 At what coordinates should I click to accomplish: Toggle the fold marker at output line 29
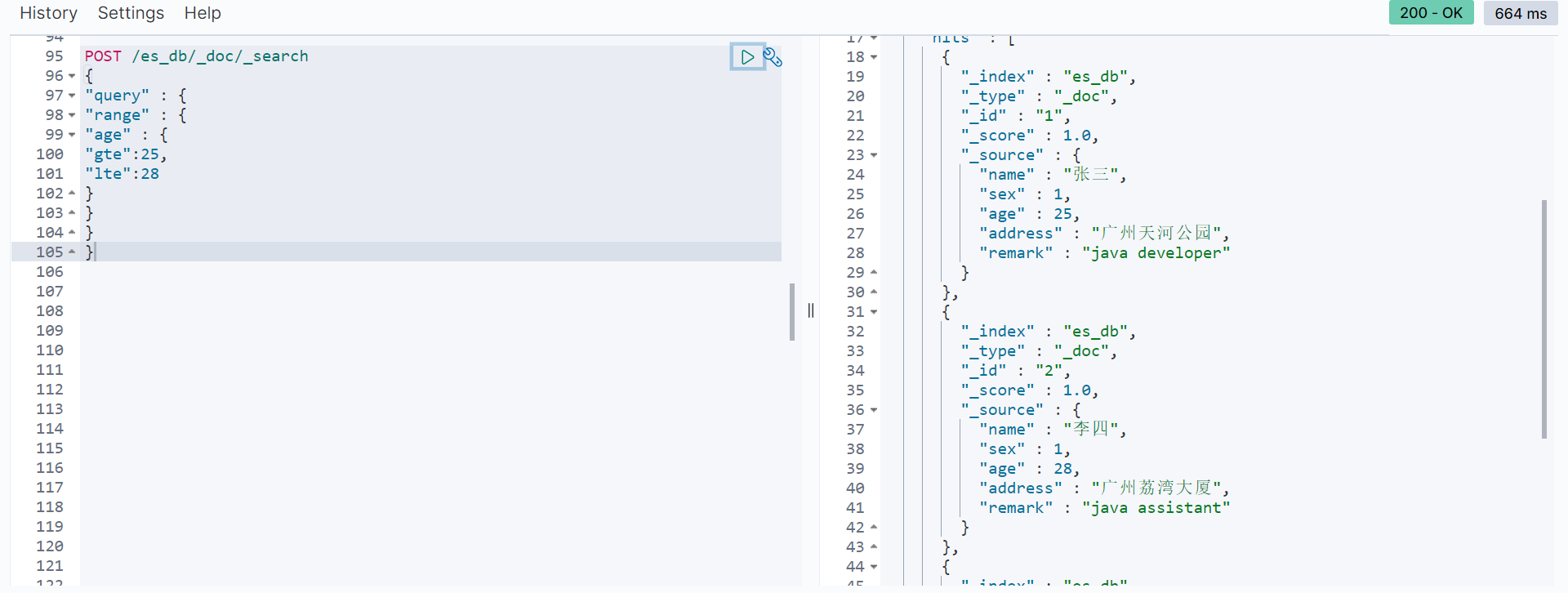point(874,273)
